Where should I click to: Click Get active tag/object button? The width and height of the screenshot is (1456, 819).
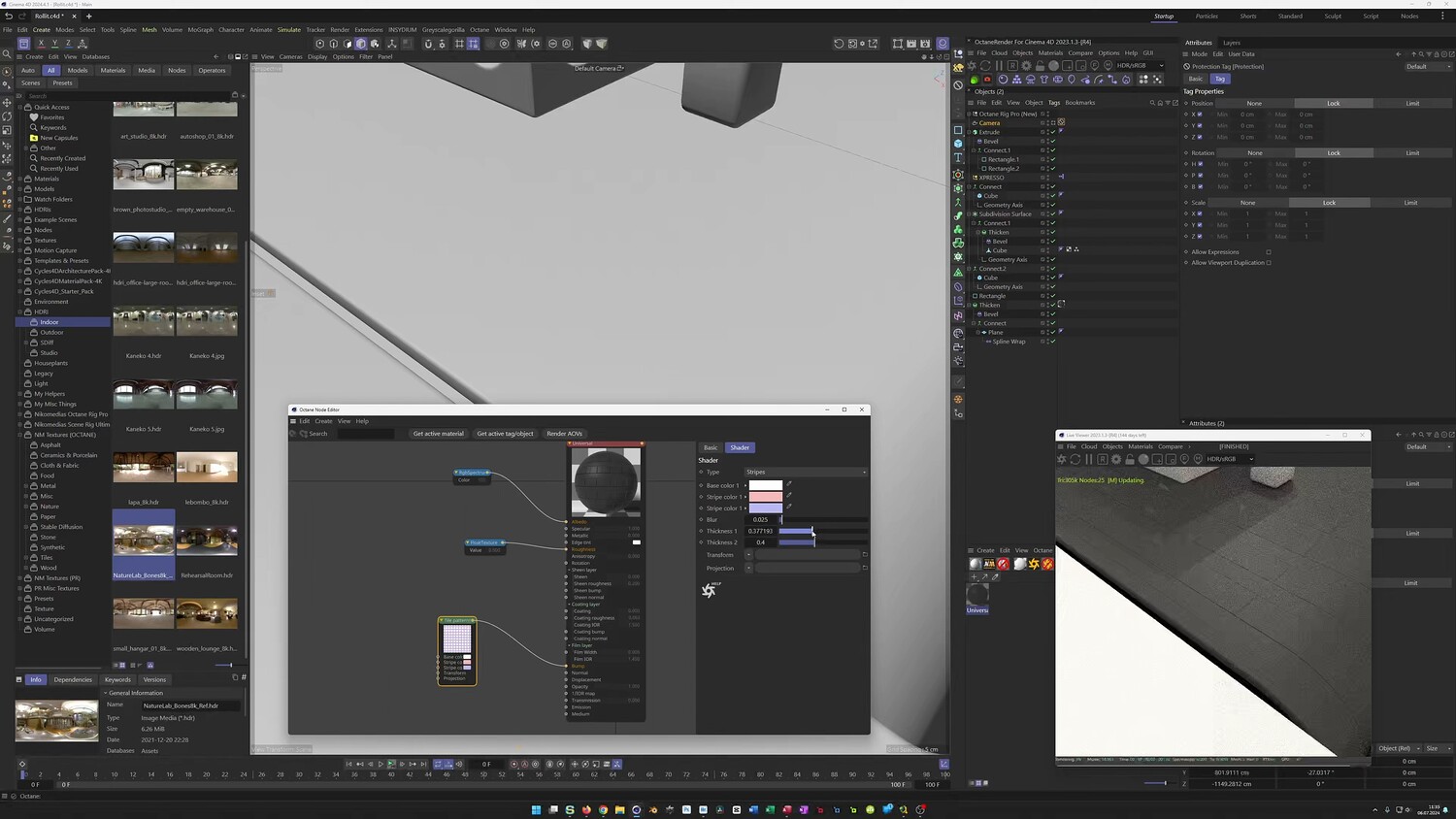[505, 434]
